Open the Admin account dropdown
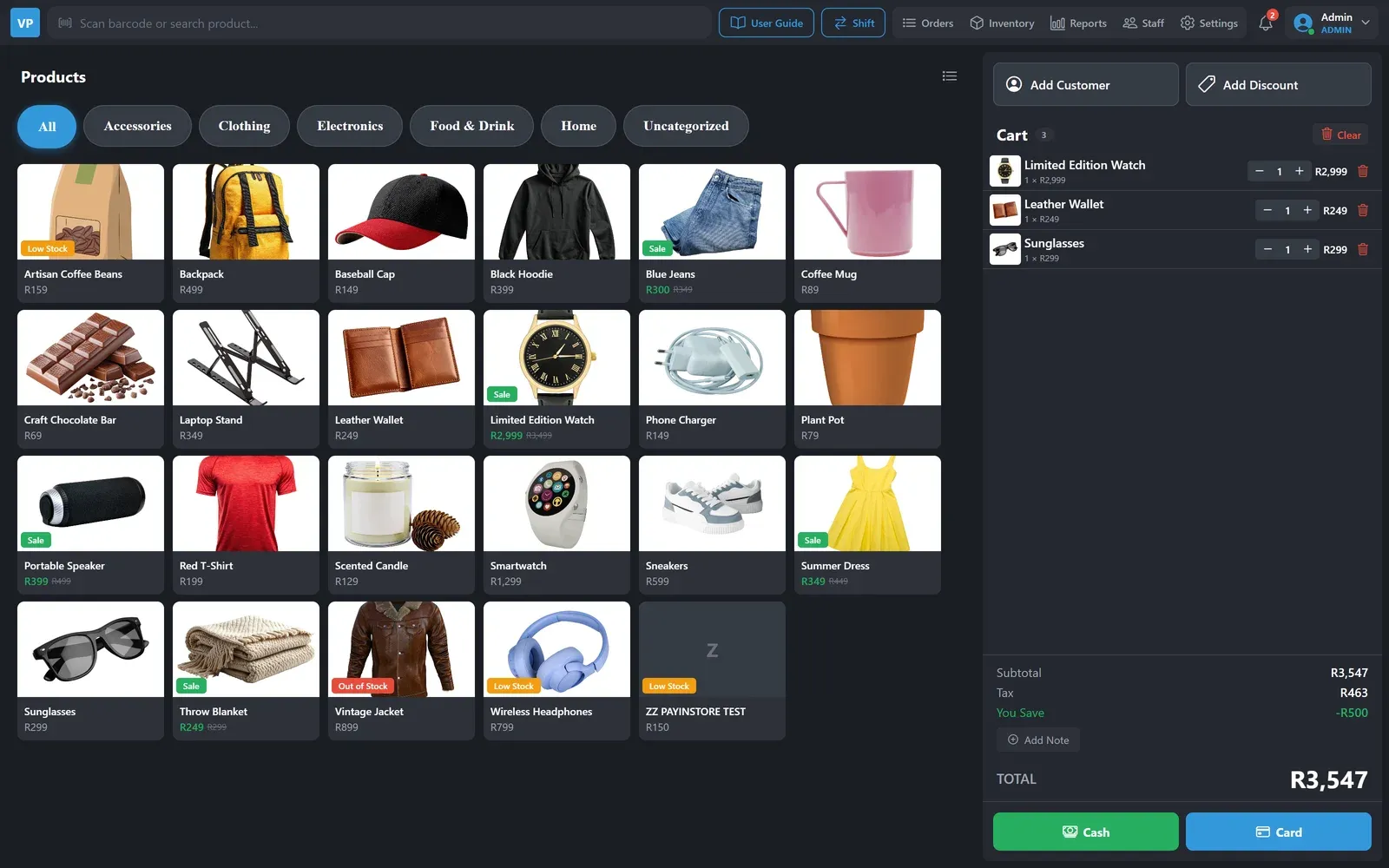Viewport: 1389px width, 868px height. 1332,23
